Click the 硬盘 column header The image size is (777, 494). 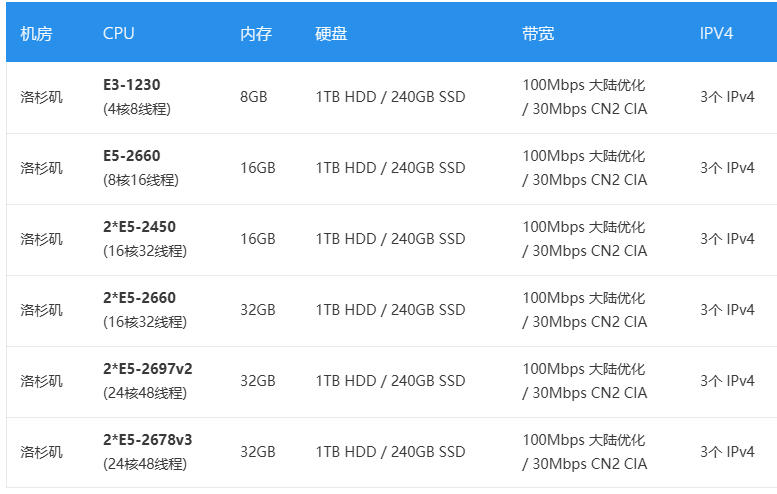click(x=331, y=34)
